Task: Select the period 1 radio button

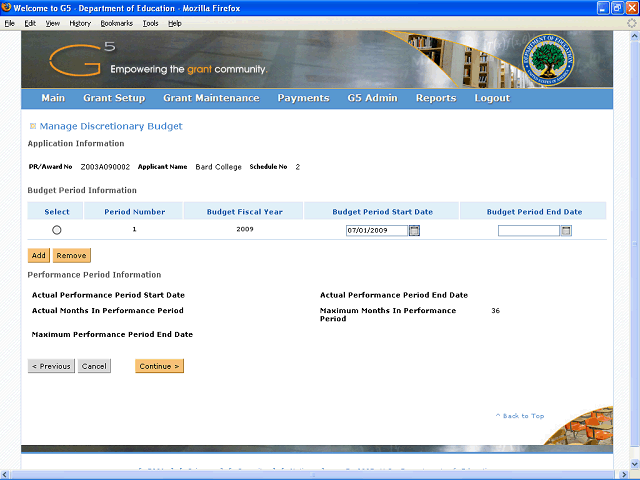Action: (57, 230)
